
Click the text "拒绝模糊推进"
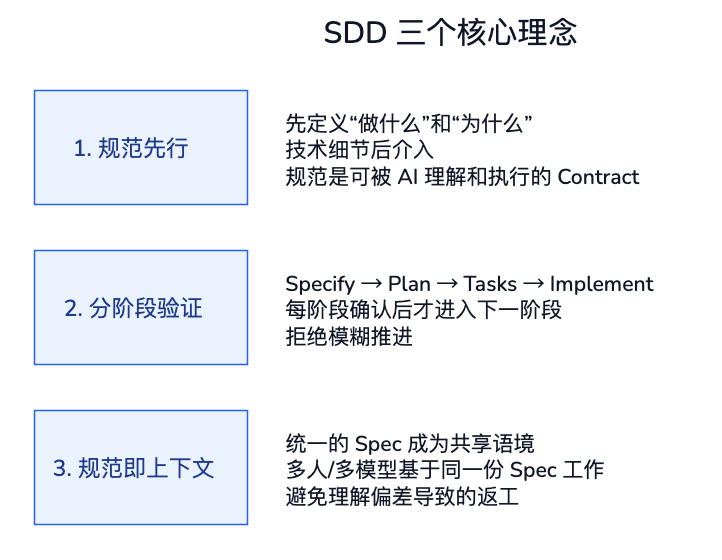pos(349,338)
